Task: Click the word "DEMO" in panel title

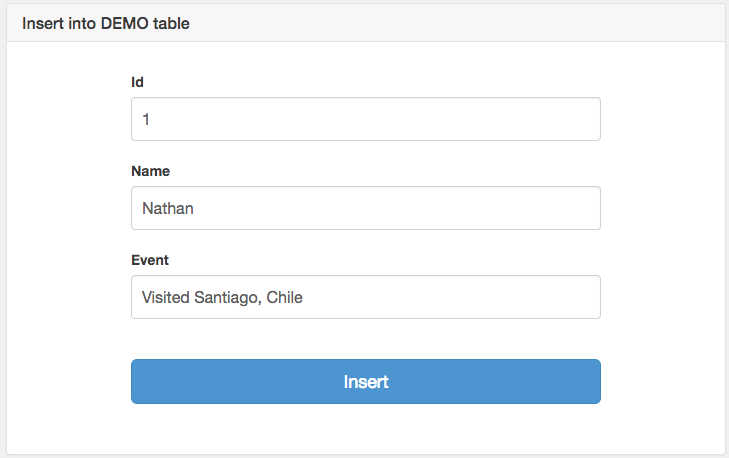Action: 125,24
